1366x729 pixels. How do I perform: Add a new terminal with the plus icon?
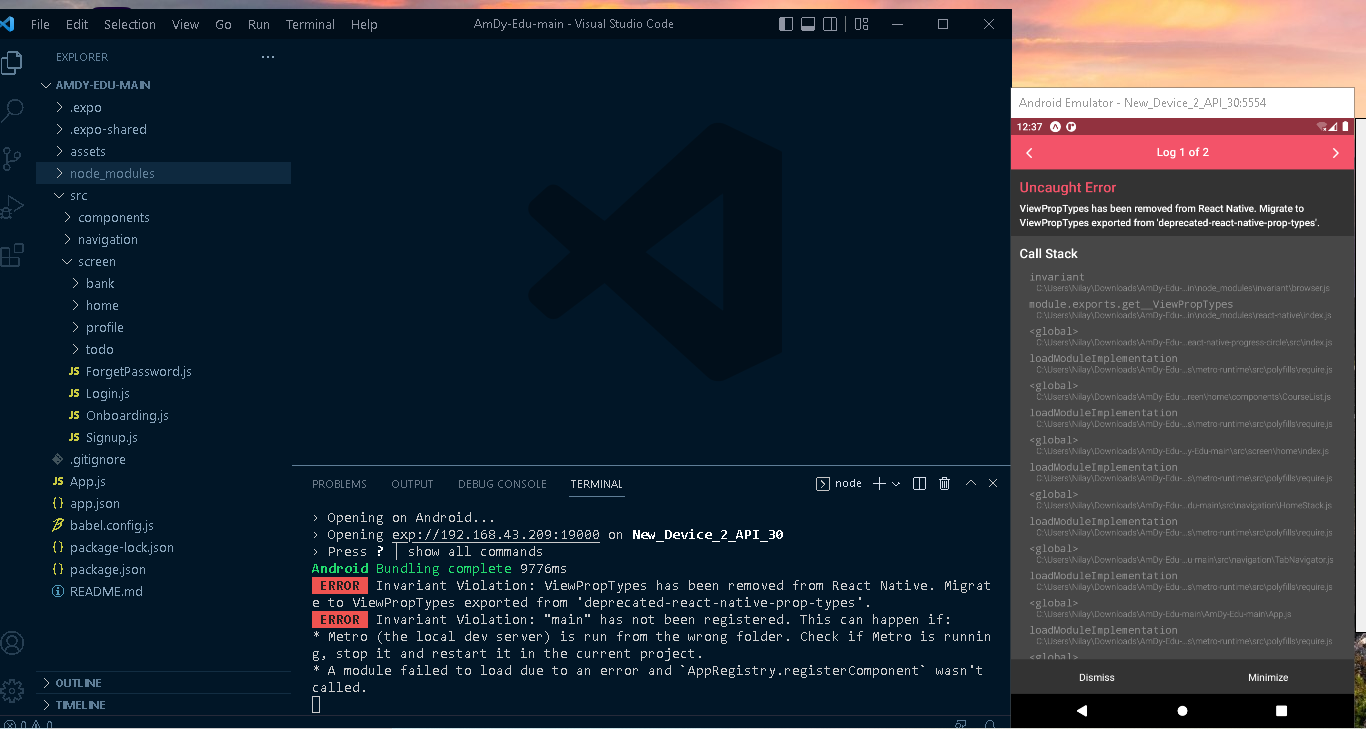pos(879,484)
